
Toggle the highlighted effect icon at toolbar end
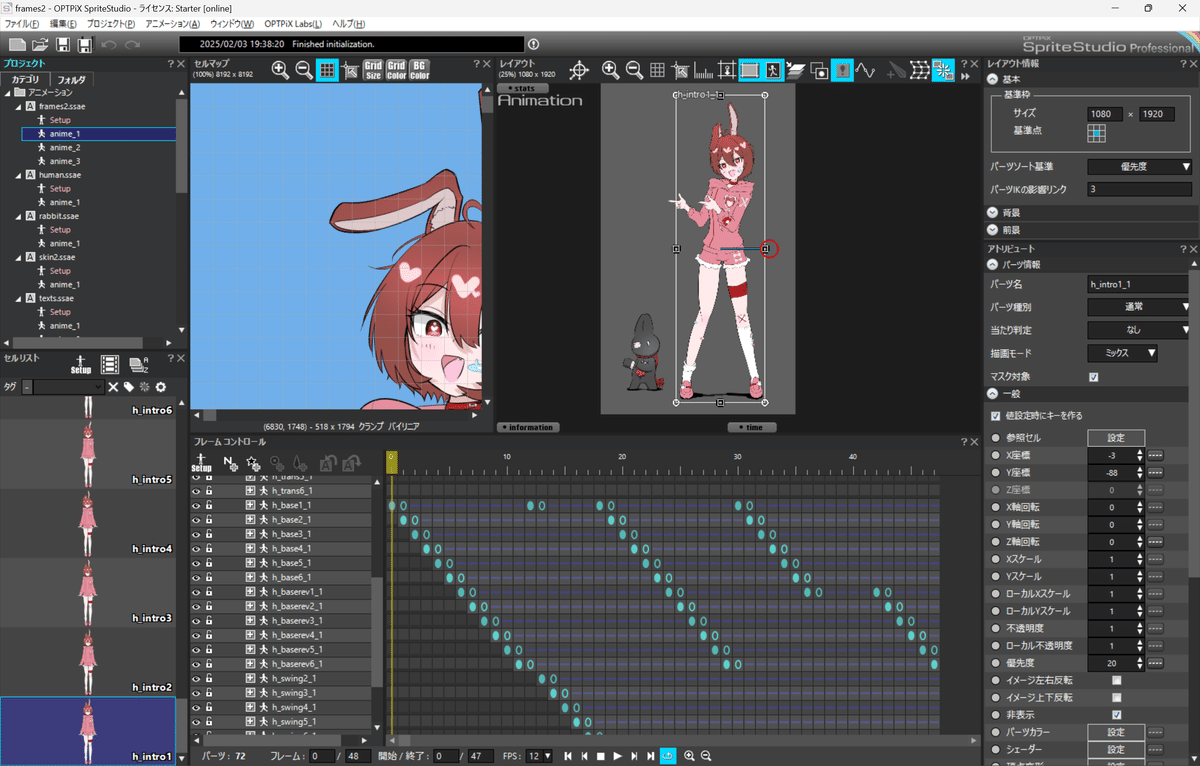943,70
